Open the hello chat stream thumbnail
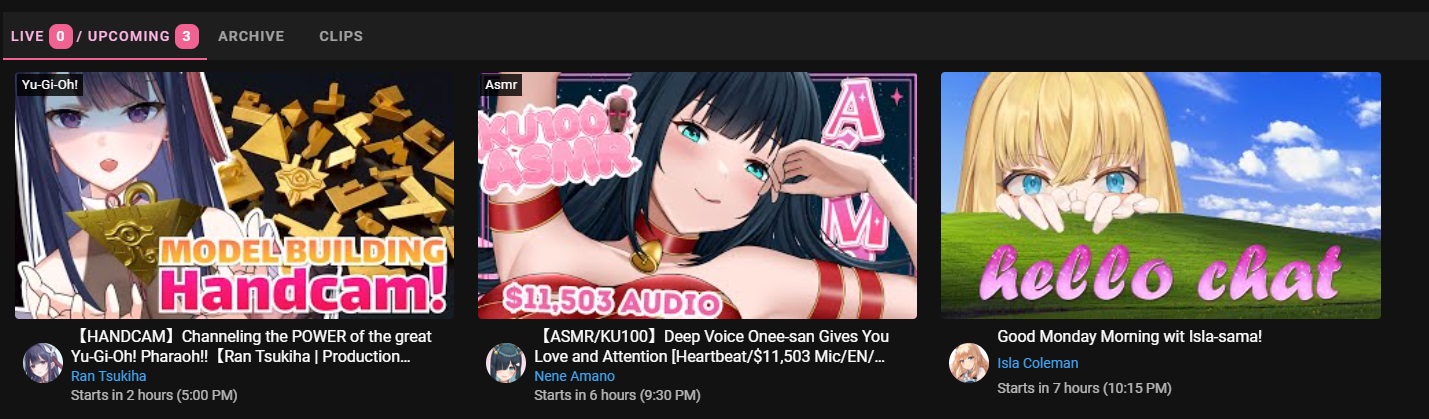1429x419 pixels. (1160, 195)
